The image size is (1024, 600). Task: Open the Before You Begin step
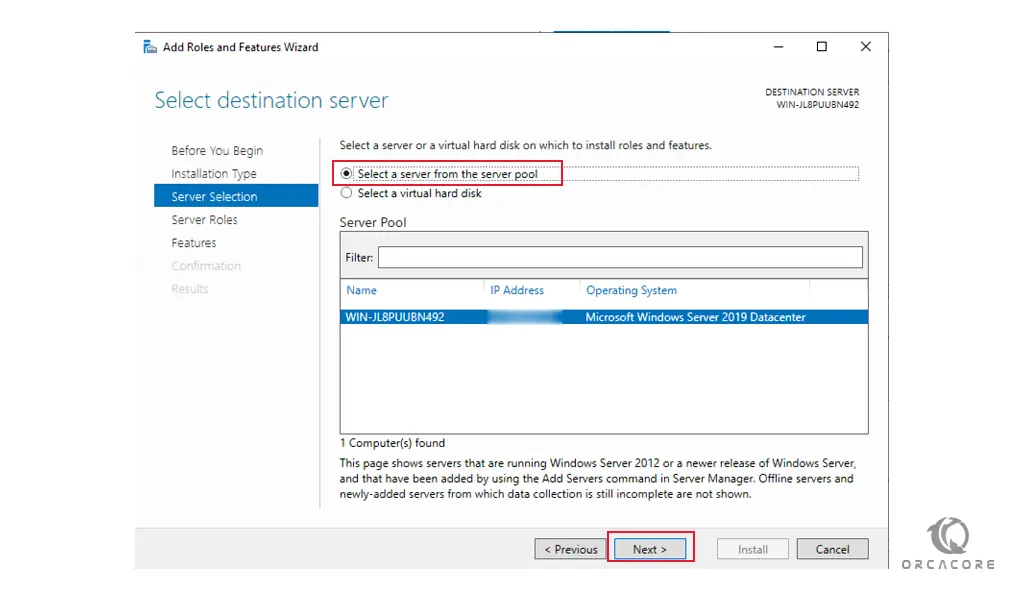coord(217,151)
